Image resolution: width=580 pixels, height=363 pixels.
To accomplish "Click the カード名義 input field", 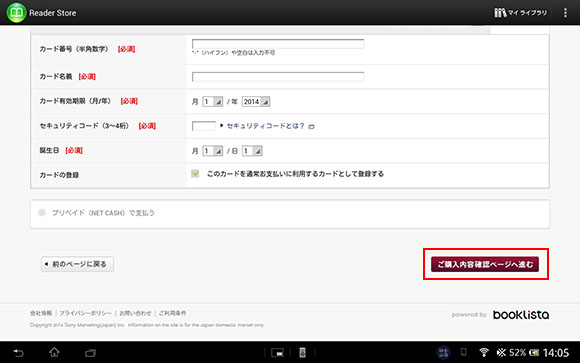I will coord(278,77).
